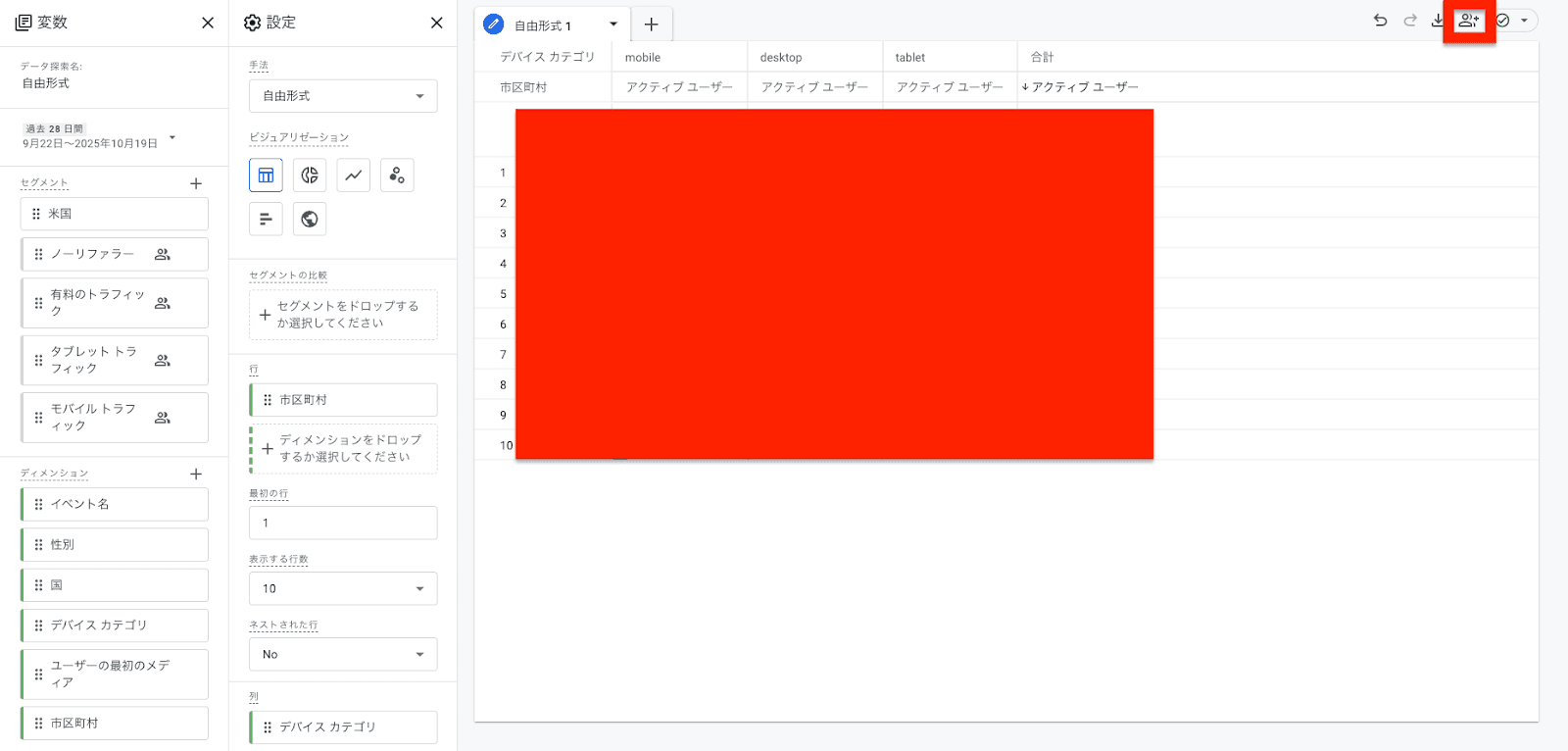Select the 有料のトラフィック segment
This screenshot has width=1568, height=751.
(115, 303)
